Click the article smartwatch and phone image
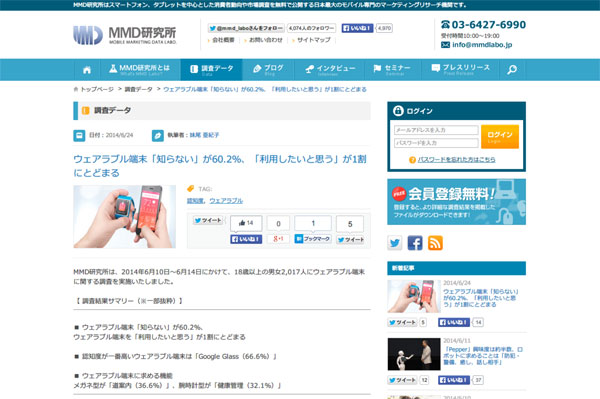The image size is (600, 399). [125, 217]
